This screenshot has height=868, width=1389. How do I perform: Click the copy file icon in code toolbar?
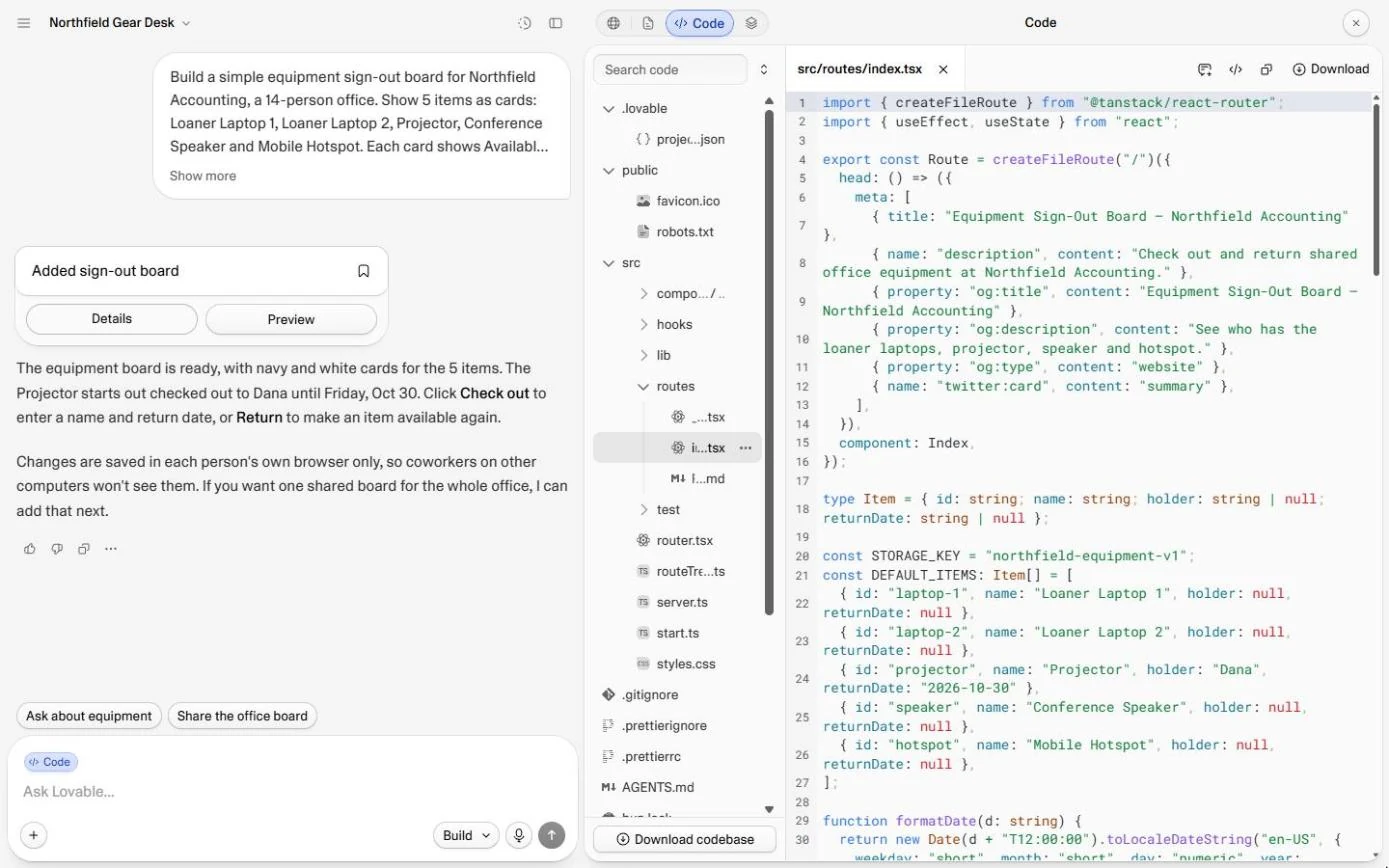point(1266,69)
